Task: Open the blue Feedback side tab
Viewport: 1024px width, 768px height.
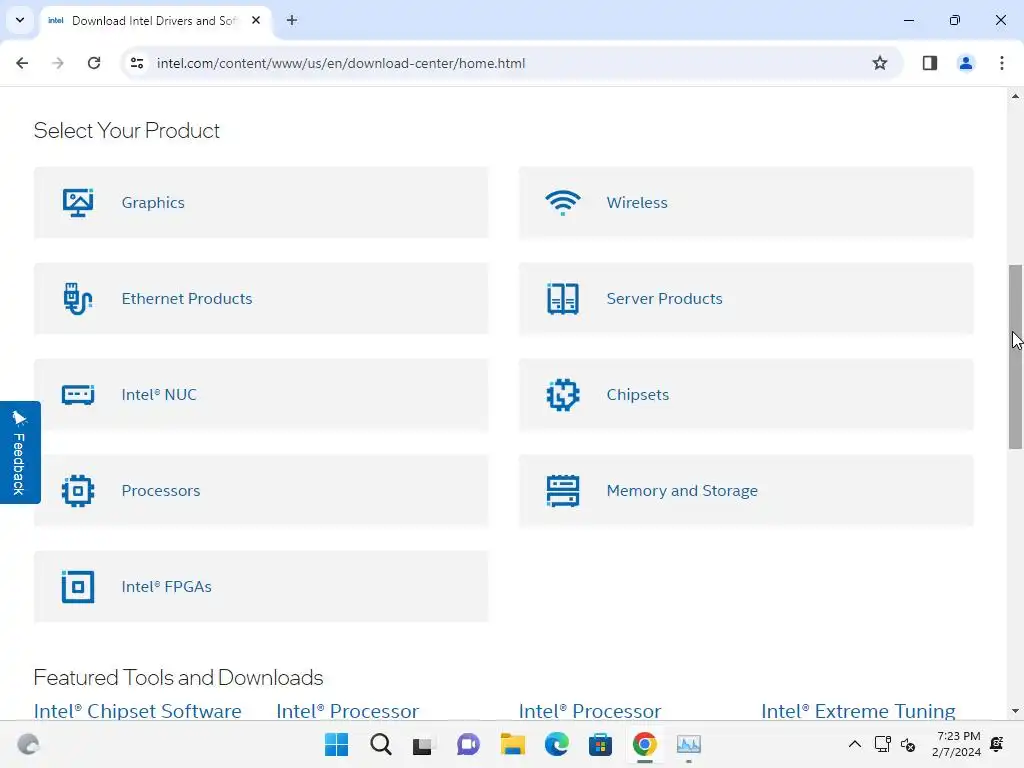Action: (x=20, y=452)
